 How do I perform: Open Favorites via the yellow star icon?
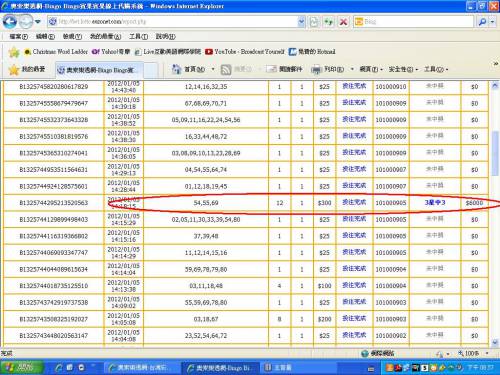point(14,69)
